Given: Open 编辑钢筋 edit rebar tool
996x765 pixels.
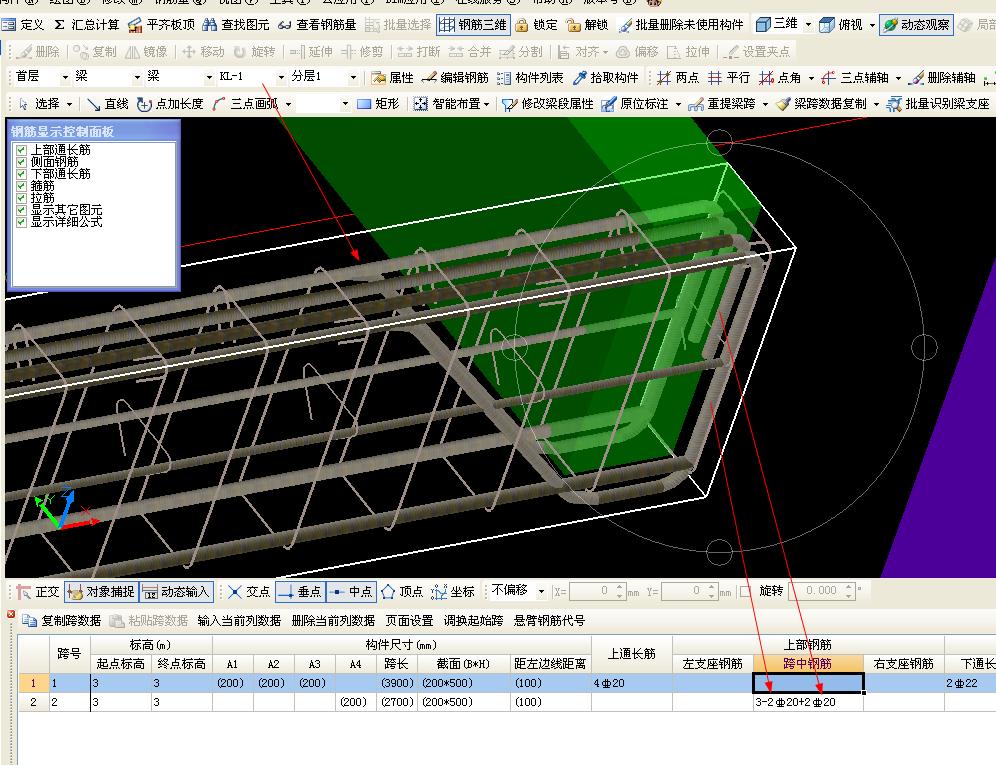Looking at the screenshot, I should pos(455,77).
